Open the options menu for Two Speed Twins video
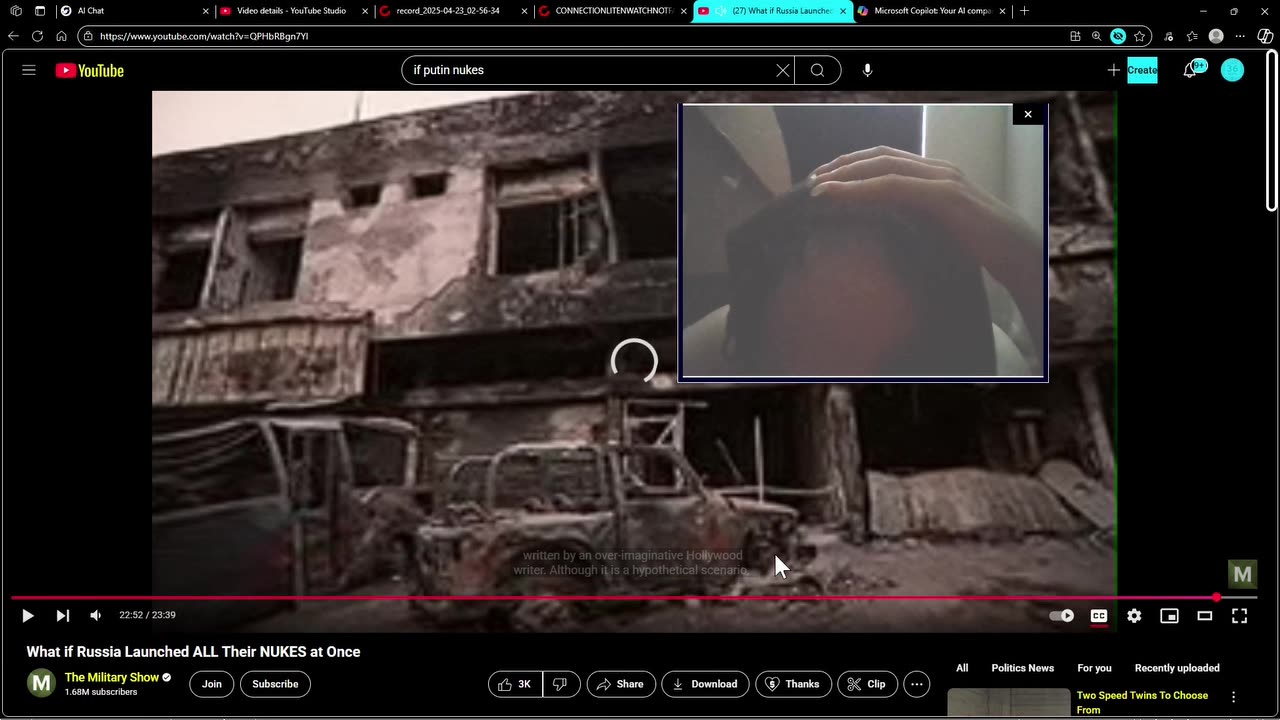The image size is (1280, 720). coord(1233,697)
